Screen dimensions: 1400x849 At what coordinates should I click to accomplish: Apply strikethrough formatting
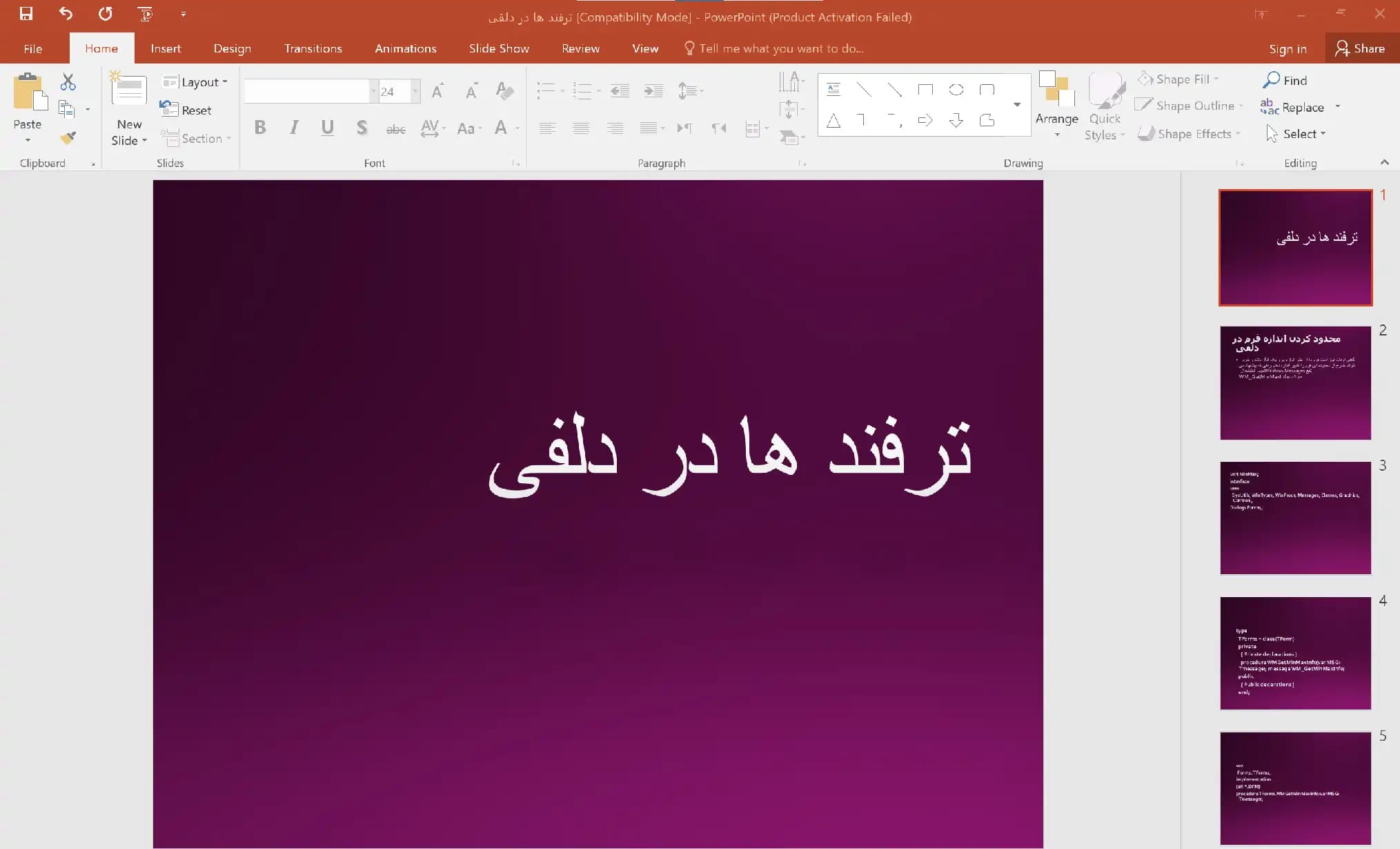tap(395, 128)
